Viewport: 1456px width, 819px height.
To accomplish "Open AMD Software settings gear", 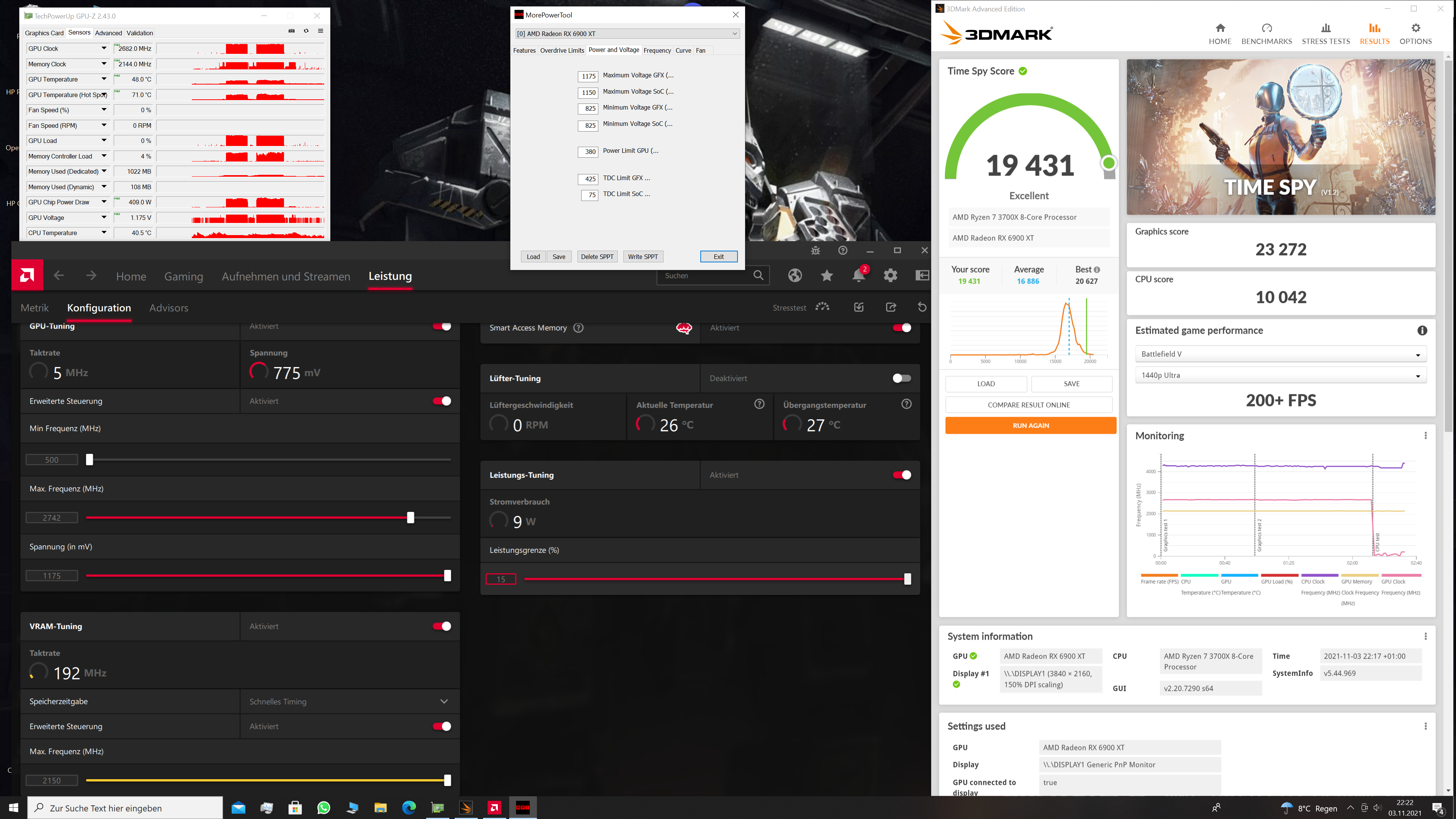I will click(890, 276).
